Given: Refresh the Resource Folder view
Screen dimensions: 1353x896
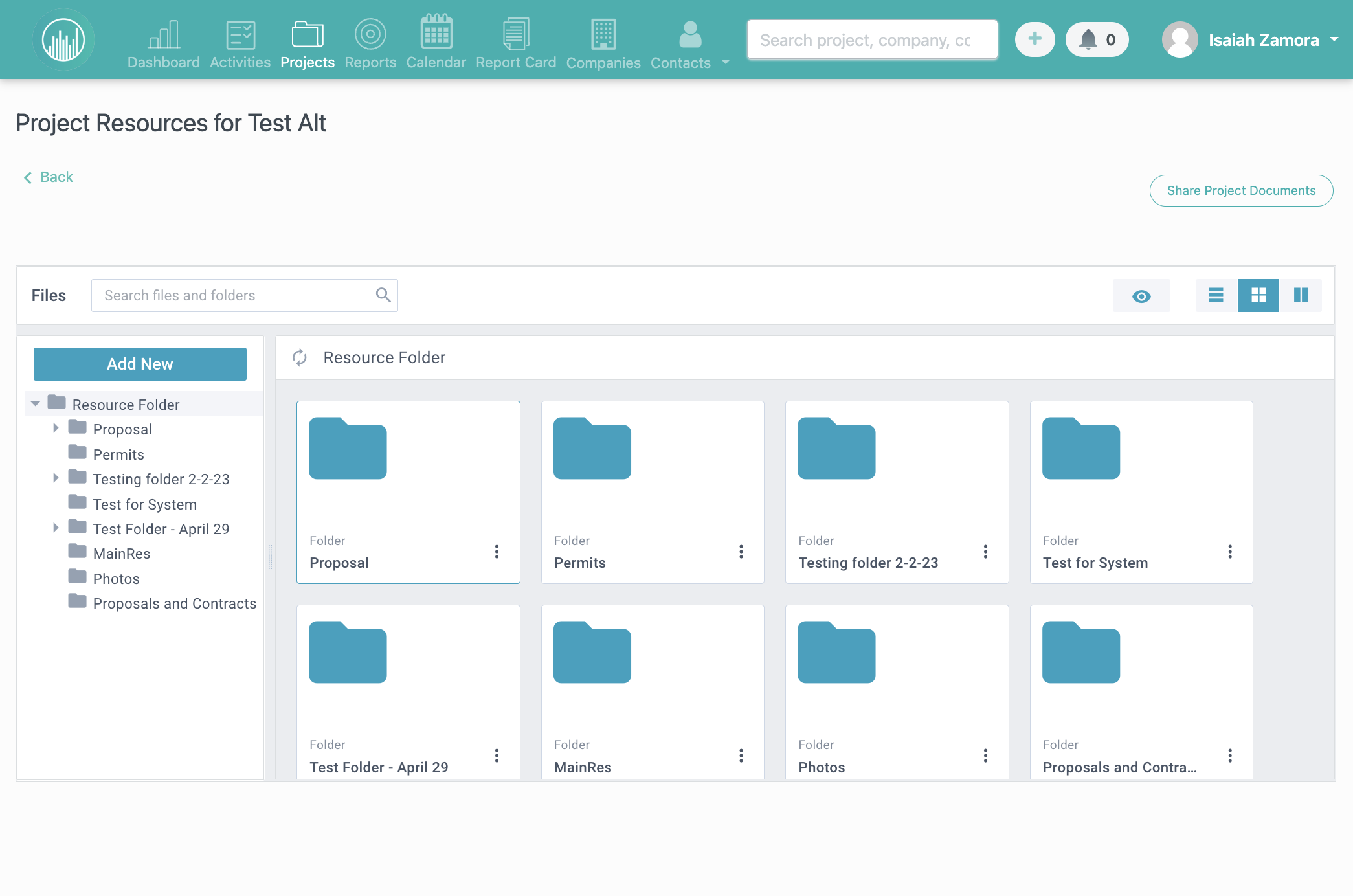Looking at the screenshot, I should (x=299, y=357).
